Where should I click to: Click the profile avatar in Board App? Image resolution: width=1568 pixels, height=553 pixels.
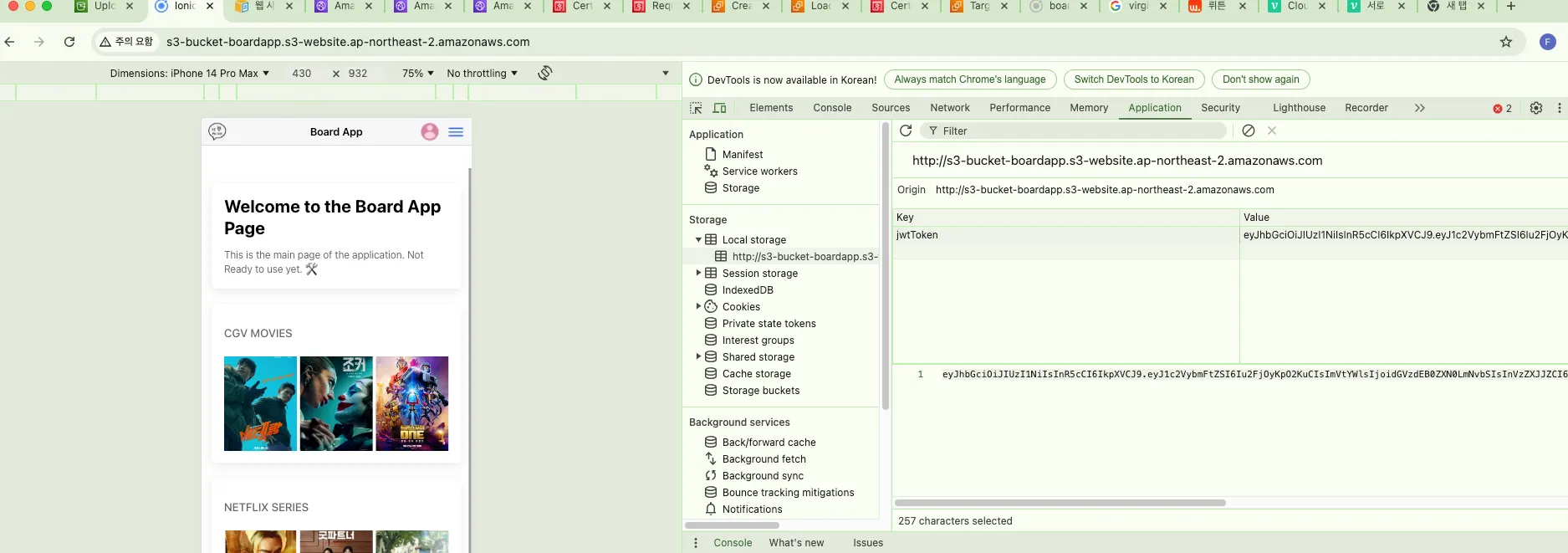(x=430, y=131)
